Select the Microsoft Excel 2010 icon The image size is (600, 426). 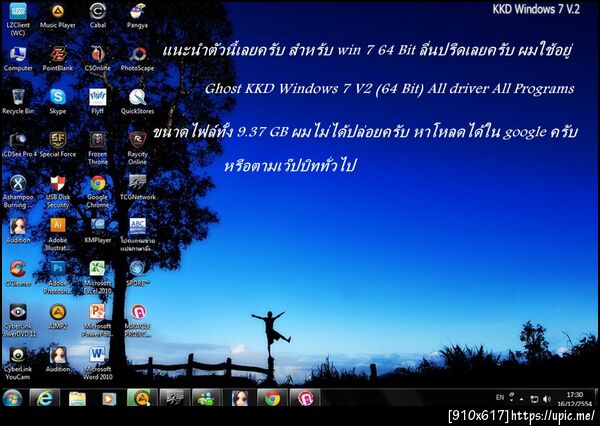click(98, 278)
